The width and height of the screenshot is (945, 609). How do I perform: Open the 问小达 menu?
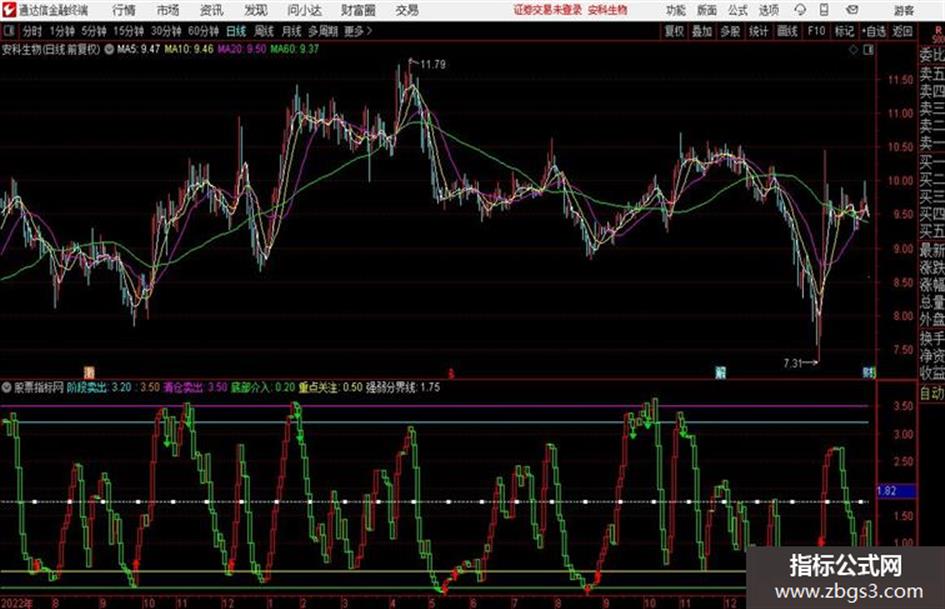pyautogui.click(x=304, y=10)
